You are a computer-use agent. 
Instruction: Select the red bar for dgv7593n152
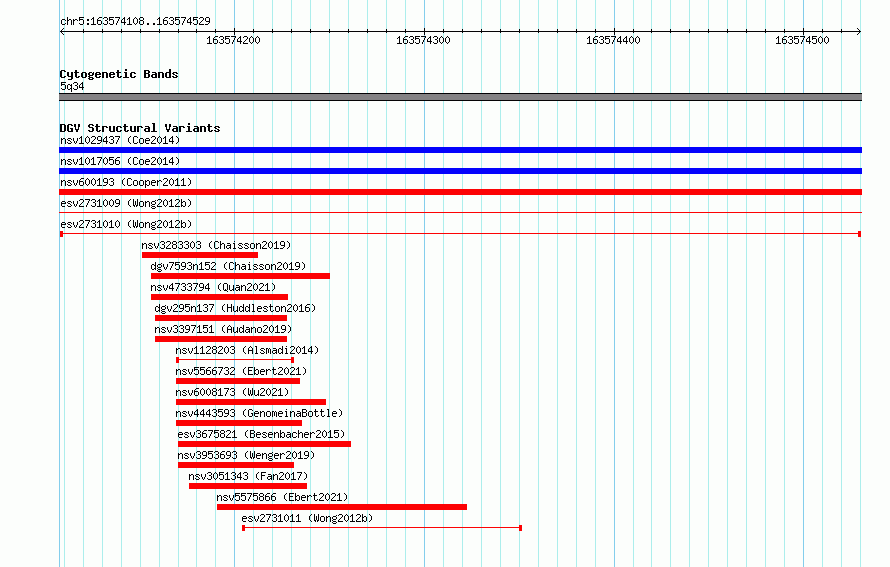tap(240, 276)
